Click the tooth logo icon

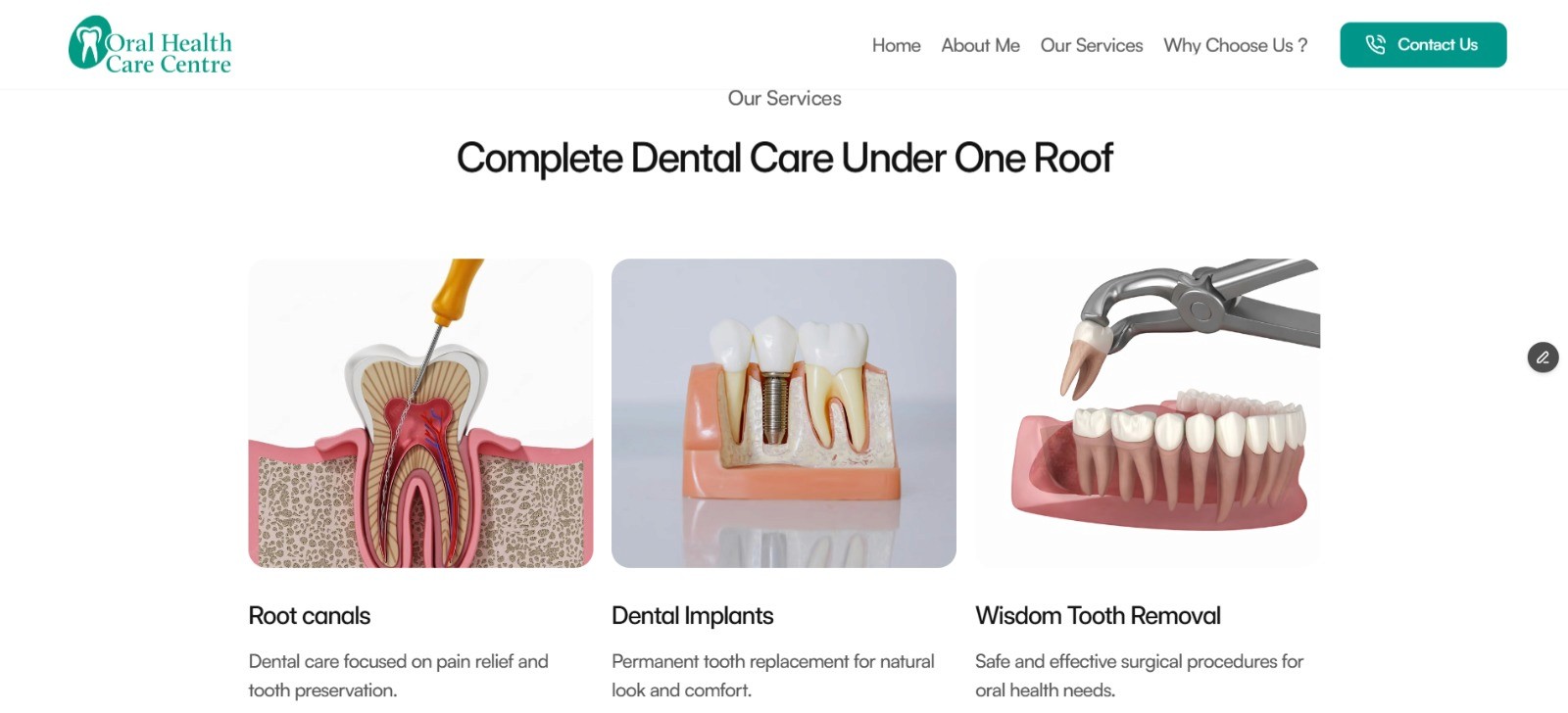point(87,42)
